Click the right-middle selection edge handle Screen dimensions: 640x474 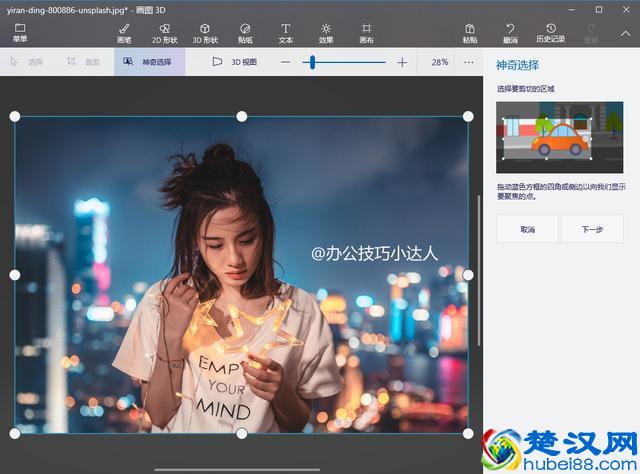pyautogui.click(x=468, y=275)
